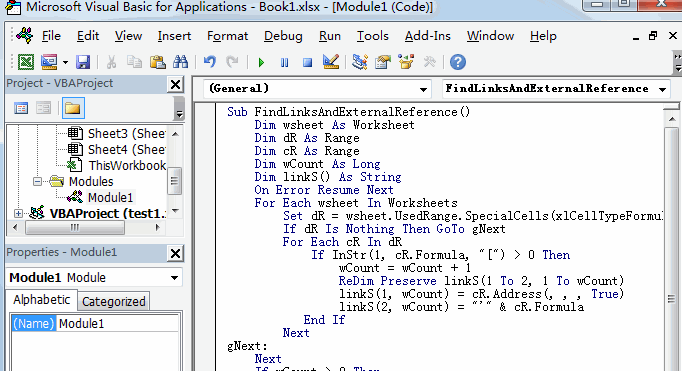Toggle Design Mode icon
Image resolution: width=682 pixels, height=371 pixels.
331,62
